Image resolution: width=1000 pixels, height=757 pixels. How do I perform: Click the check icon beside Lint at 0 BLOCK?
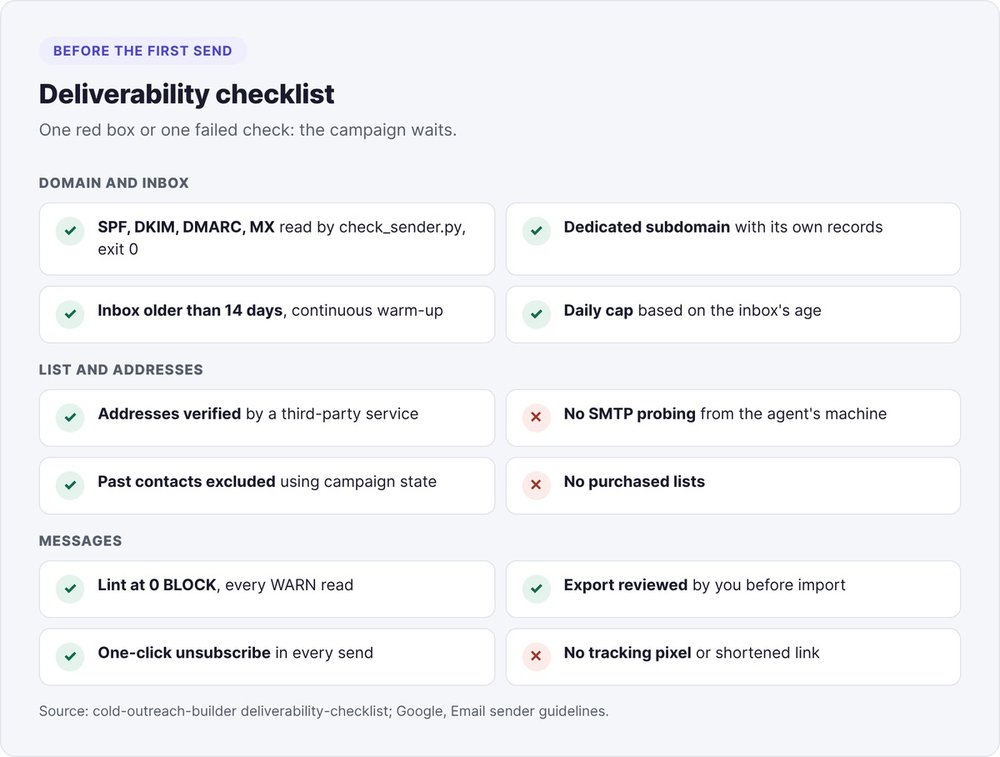pos(70,589)
